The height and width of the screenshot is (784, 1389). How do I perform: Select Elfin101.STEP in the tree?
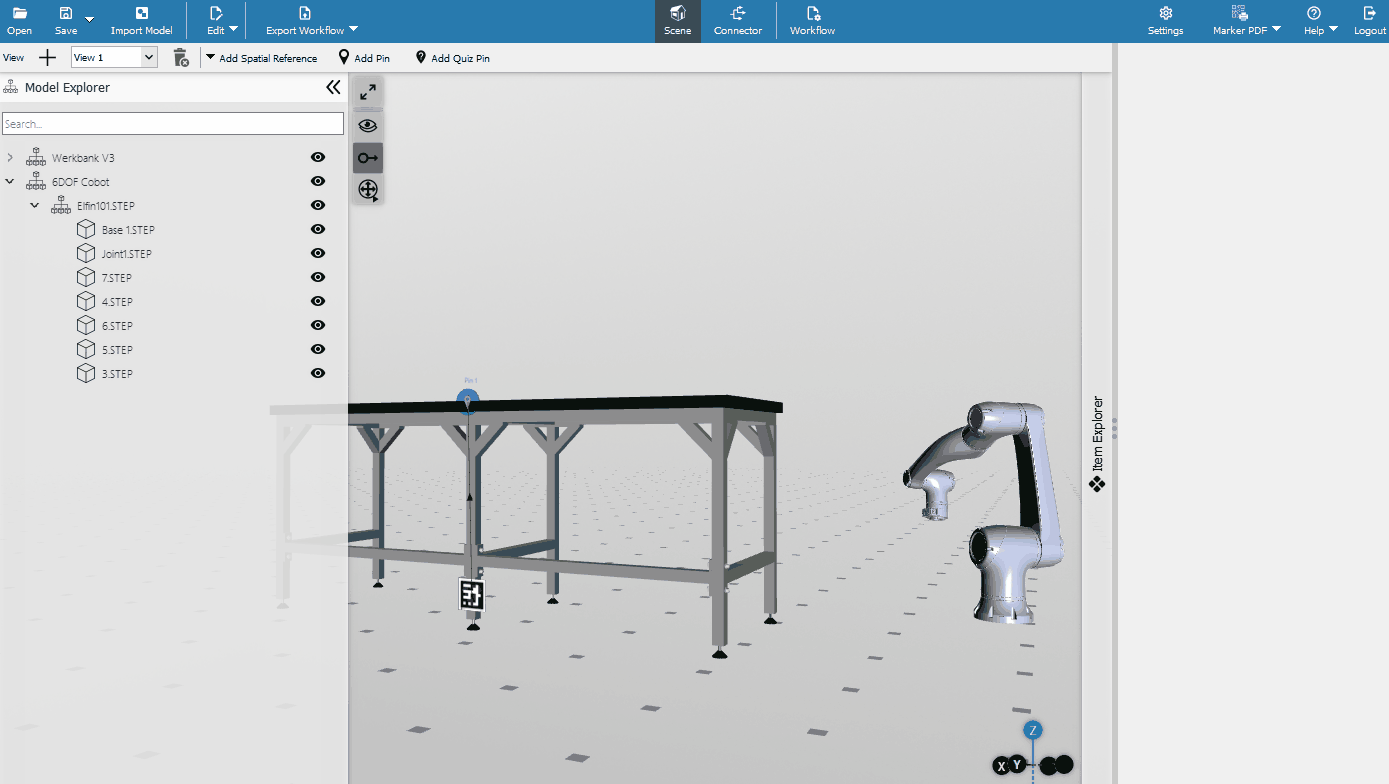pyautogui.click(x=106, y=206)
